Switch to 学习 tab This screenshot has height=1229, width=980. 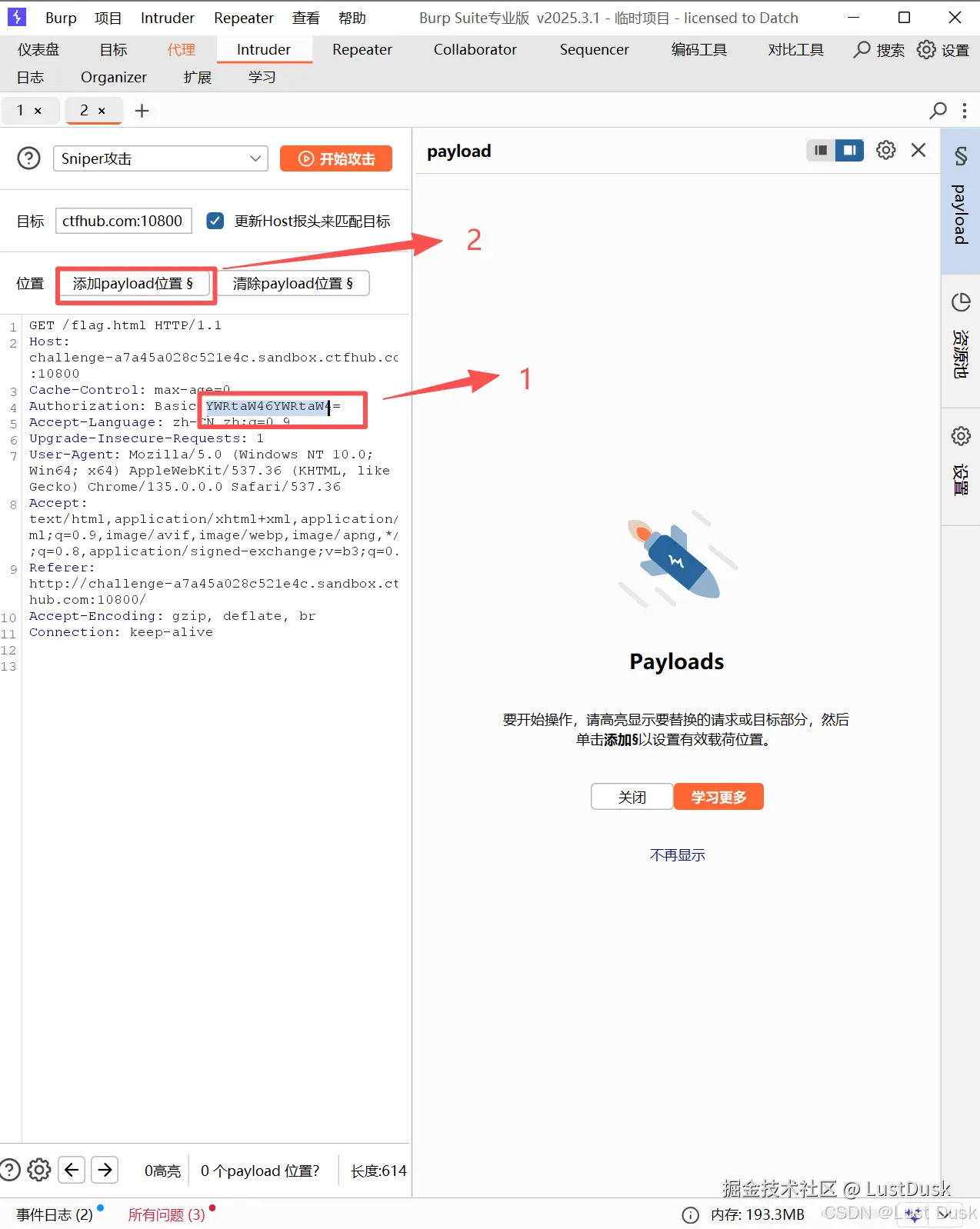tap(262, 78)
